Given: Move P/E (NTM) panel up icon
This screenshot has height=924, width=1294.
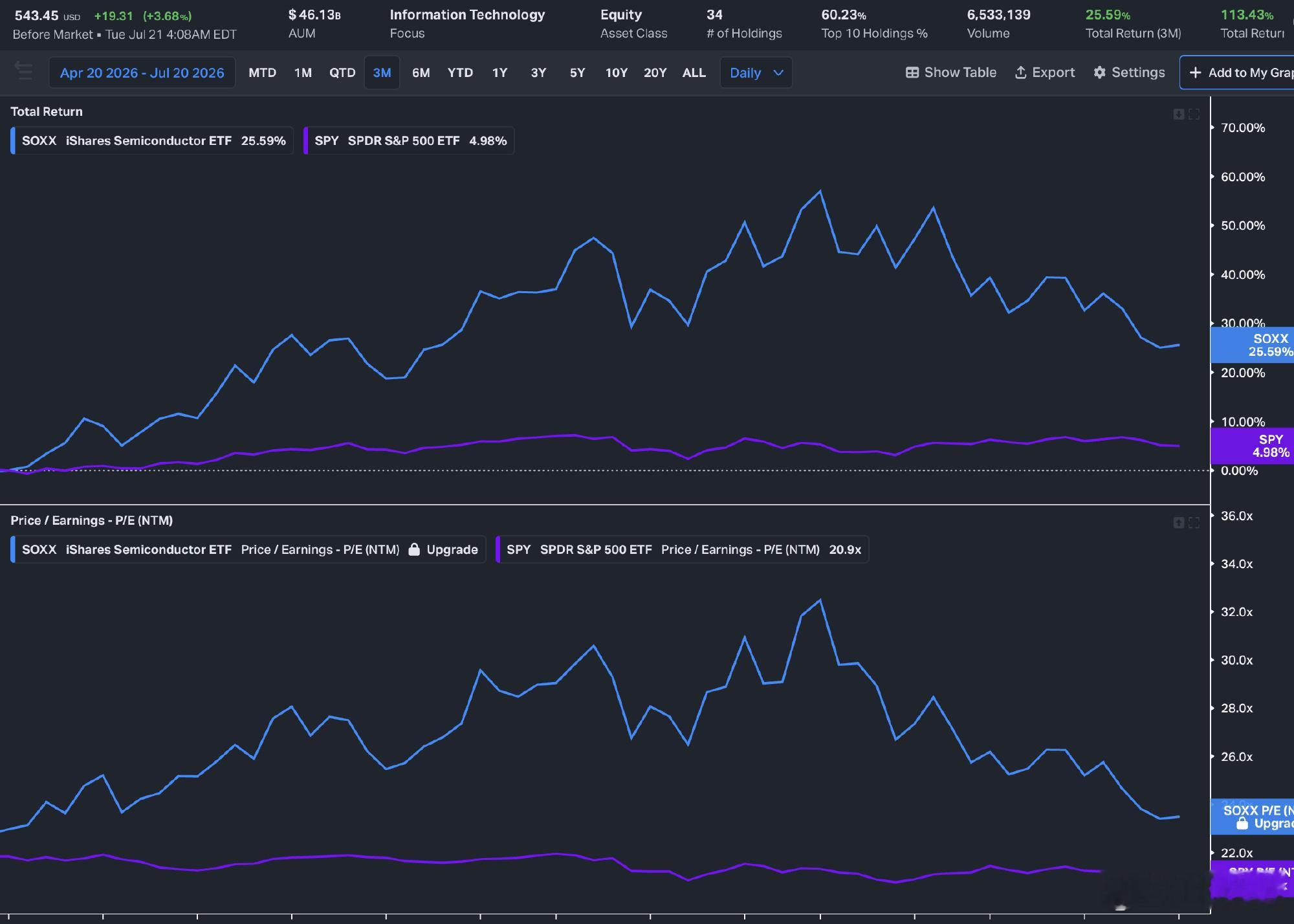Looking at the screenshot, I should pos(1179,522).
